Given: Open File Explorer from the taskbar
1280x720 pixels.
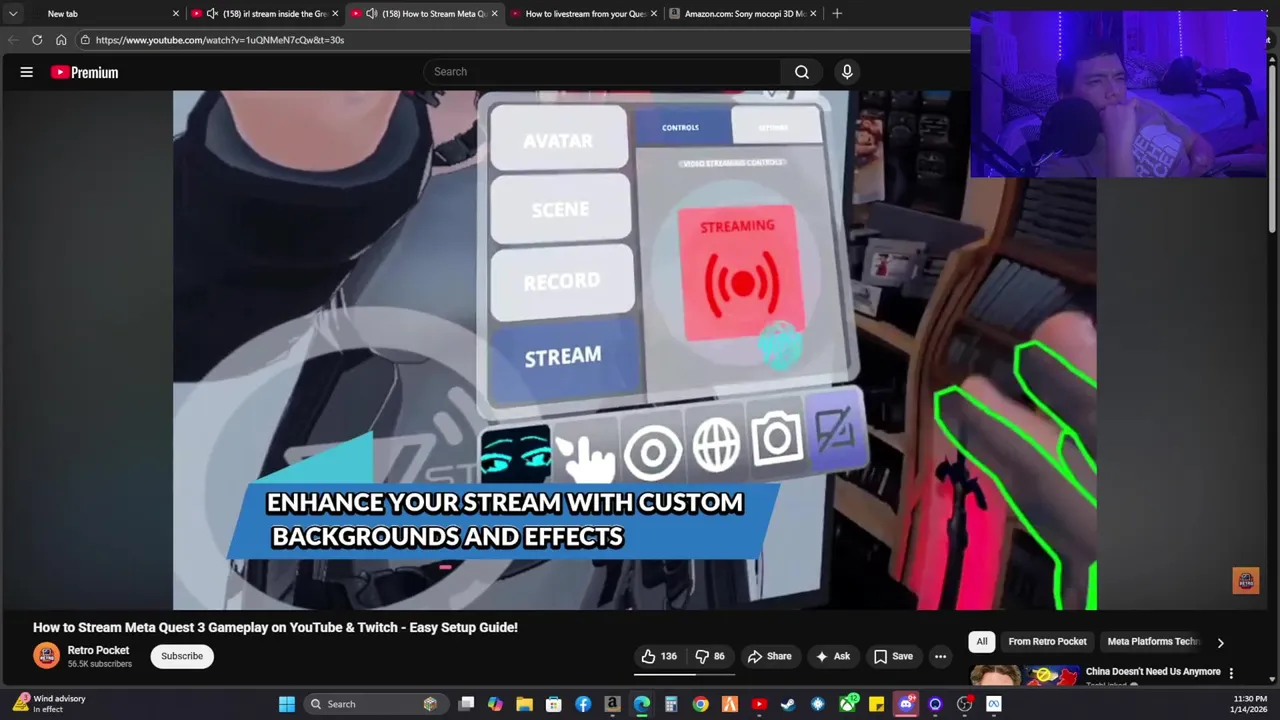Looking at the screenshot, I should (x=524, y=704).
